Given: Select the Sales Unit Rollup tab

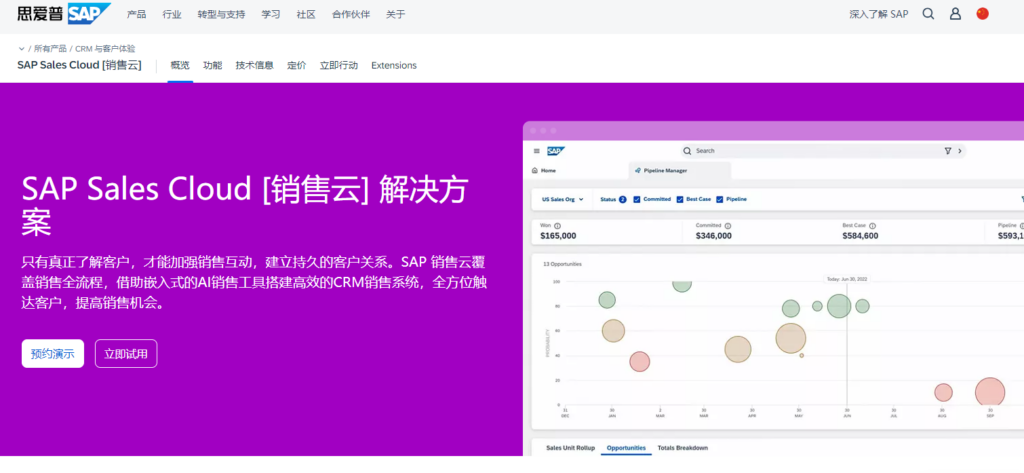Looking at the screenshot, I should click(570, 448).
